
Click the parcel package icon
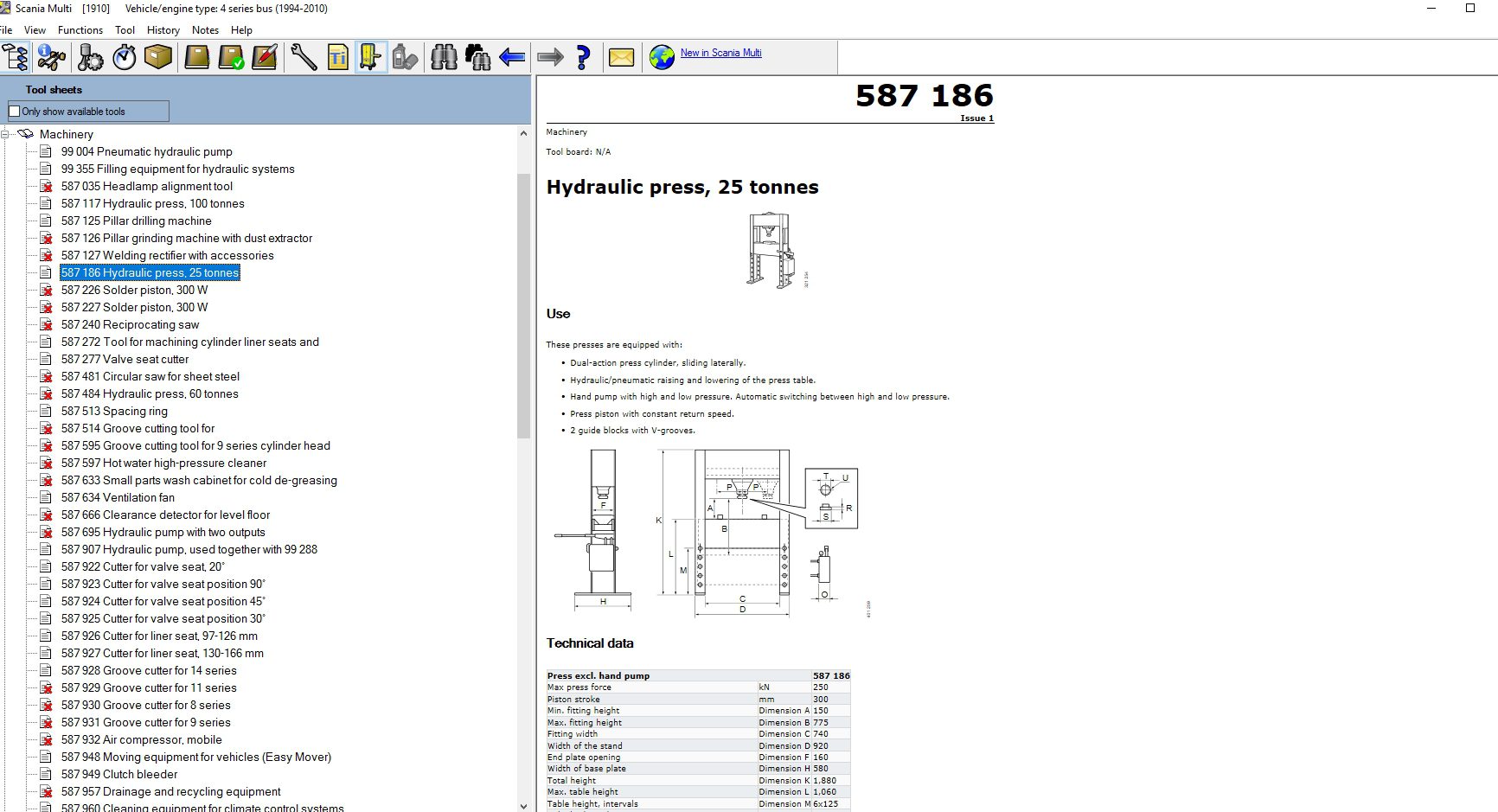pyautogui.click(x=157, y=57)
